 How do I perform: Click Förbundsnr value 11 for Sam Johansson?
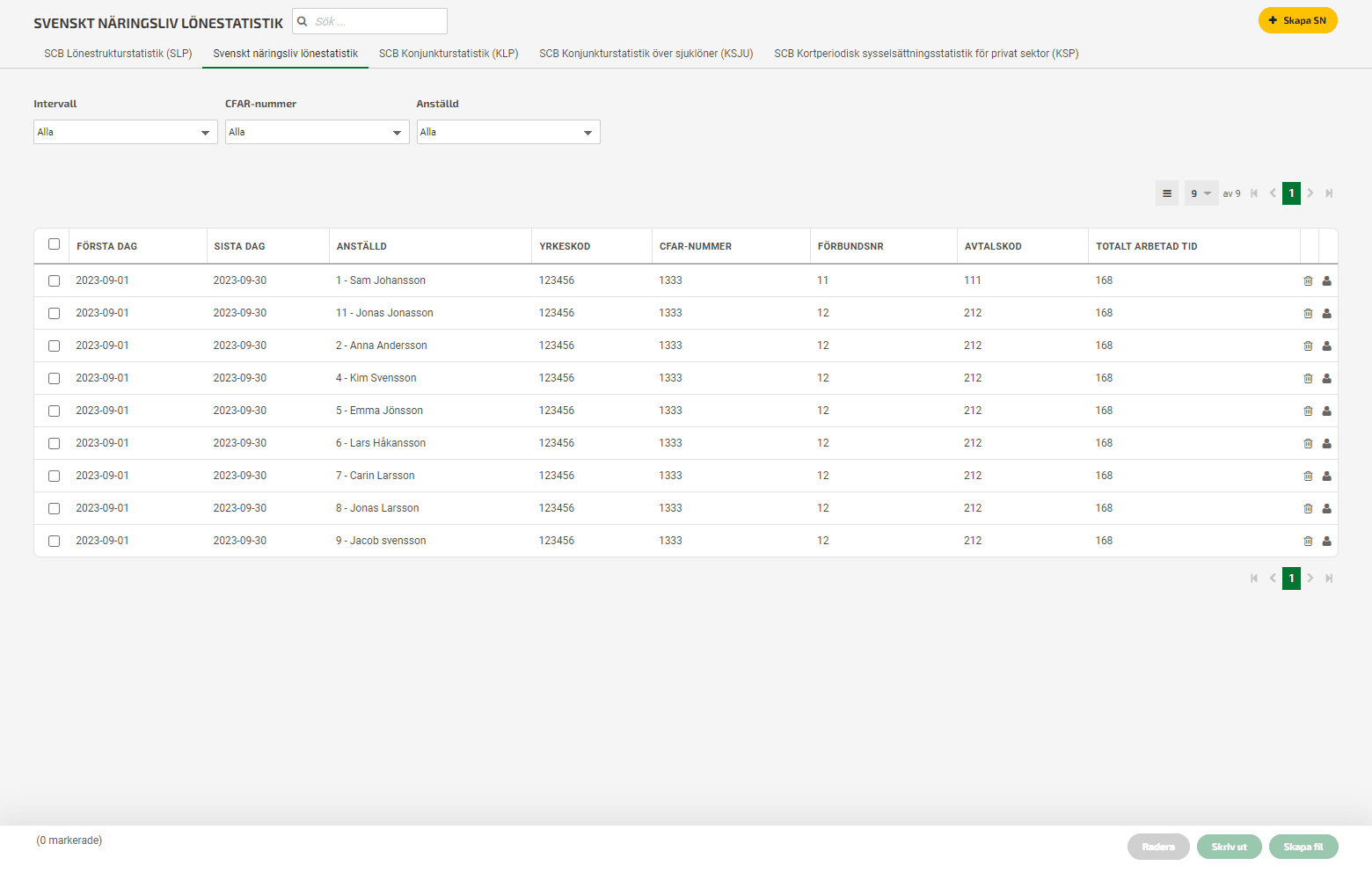tap(822, 280)
